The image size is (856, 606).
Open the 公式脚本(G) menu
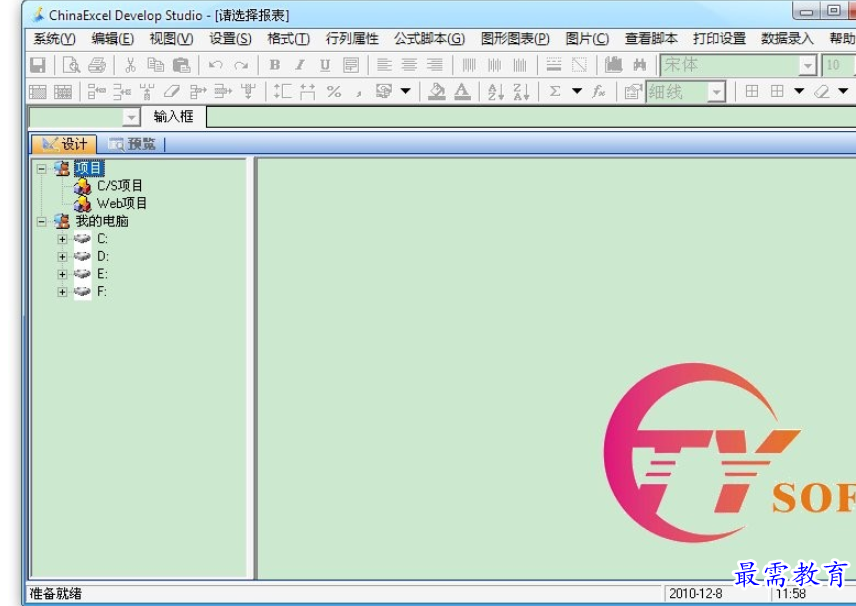430,39
